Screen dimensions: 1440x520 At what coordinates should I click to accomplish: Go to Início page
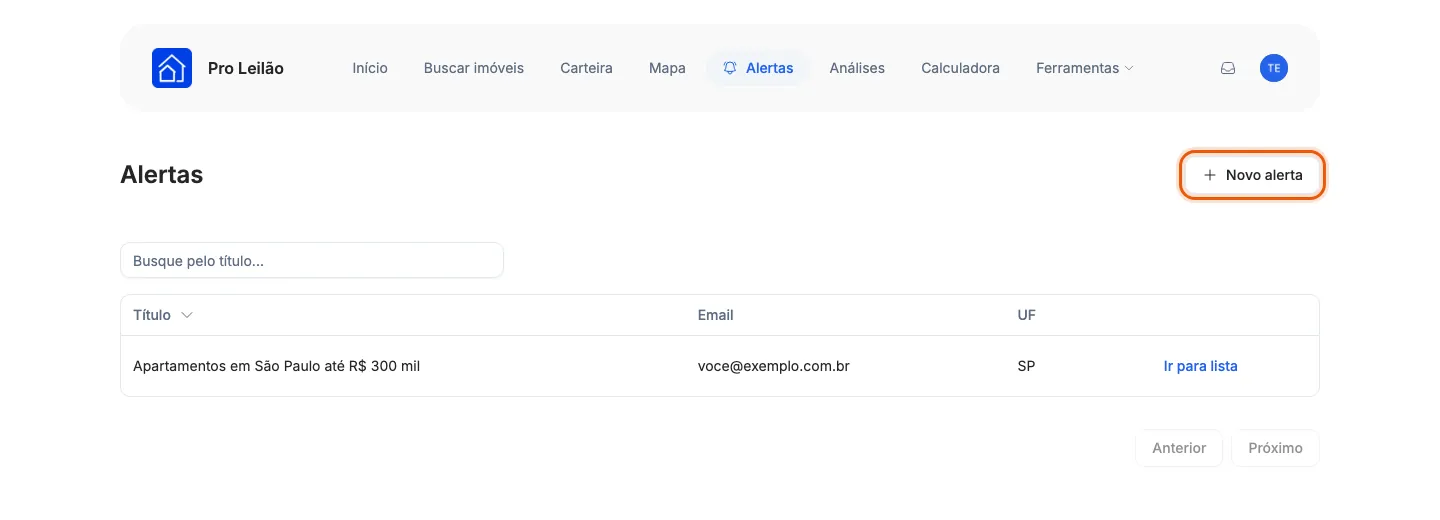pos(370,68)
